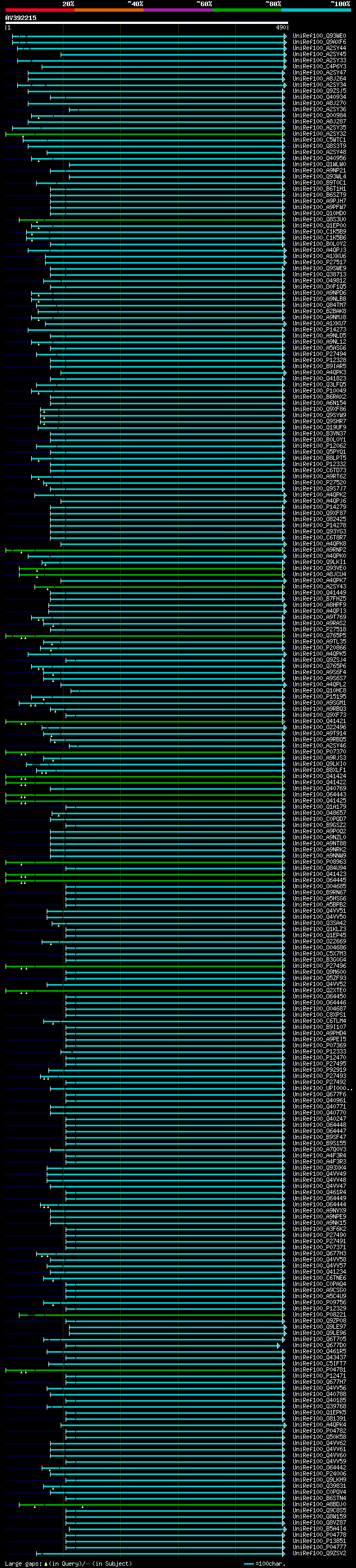Screen dimensions: 356x1568
Task: Open hit UniRef100_A4QPK4
Action: [x=319, y=1424]
